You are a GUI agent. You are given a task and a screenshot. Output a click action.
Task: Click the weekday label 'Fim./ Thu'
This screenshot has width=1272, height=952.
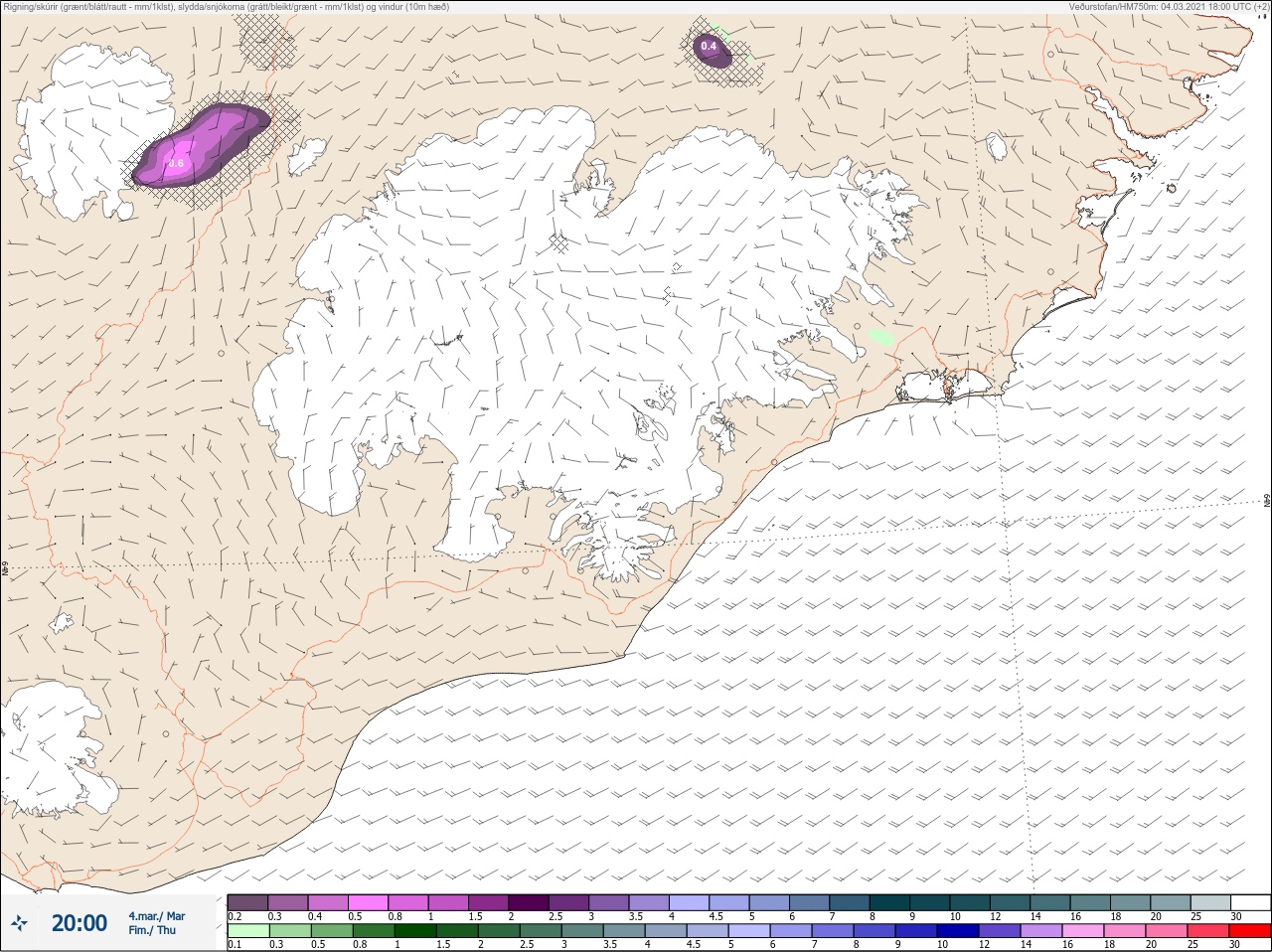click(x=152, y=930)
